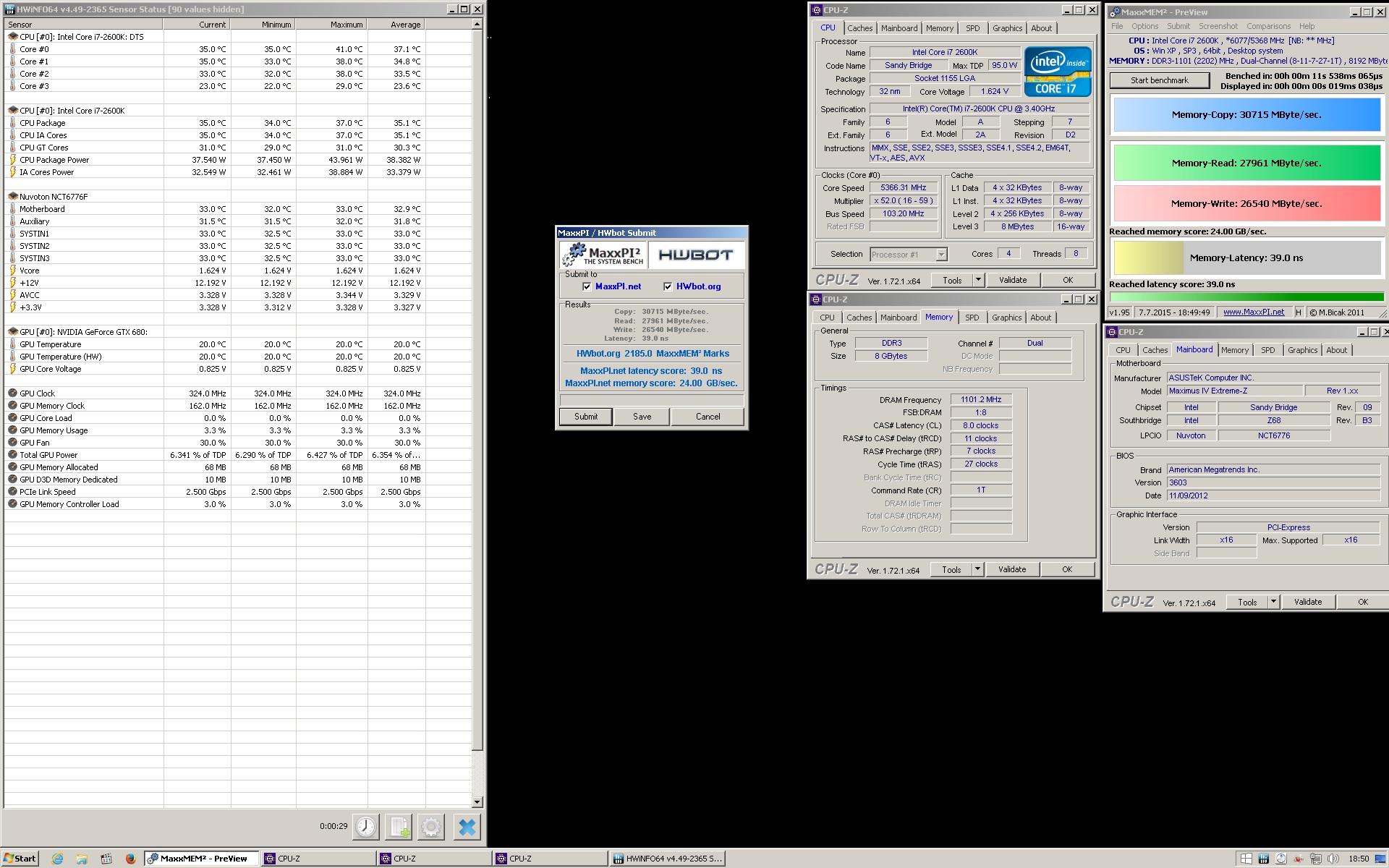The width and height of the screenshot is (1389, 868).
Task: Click the network connection tray icon
Action: point(1315,859)
